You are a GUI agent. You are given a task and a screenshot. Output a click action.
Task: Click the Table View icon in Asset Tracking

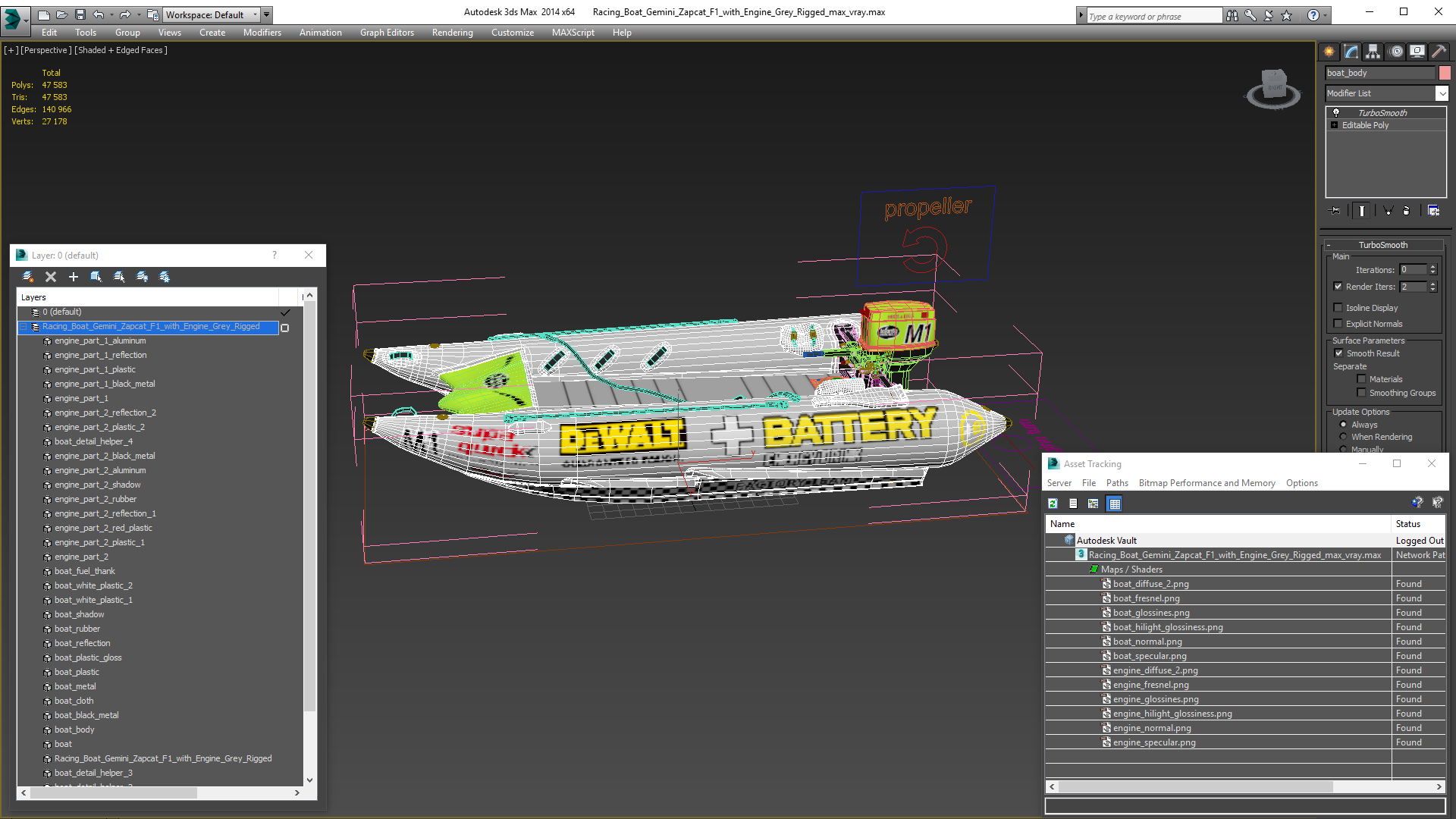coord(1114,504)
